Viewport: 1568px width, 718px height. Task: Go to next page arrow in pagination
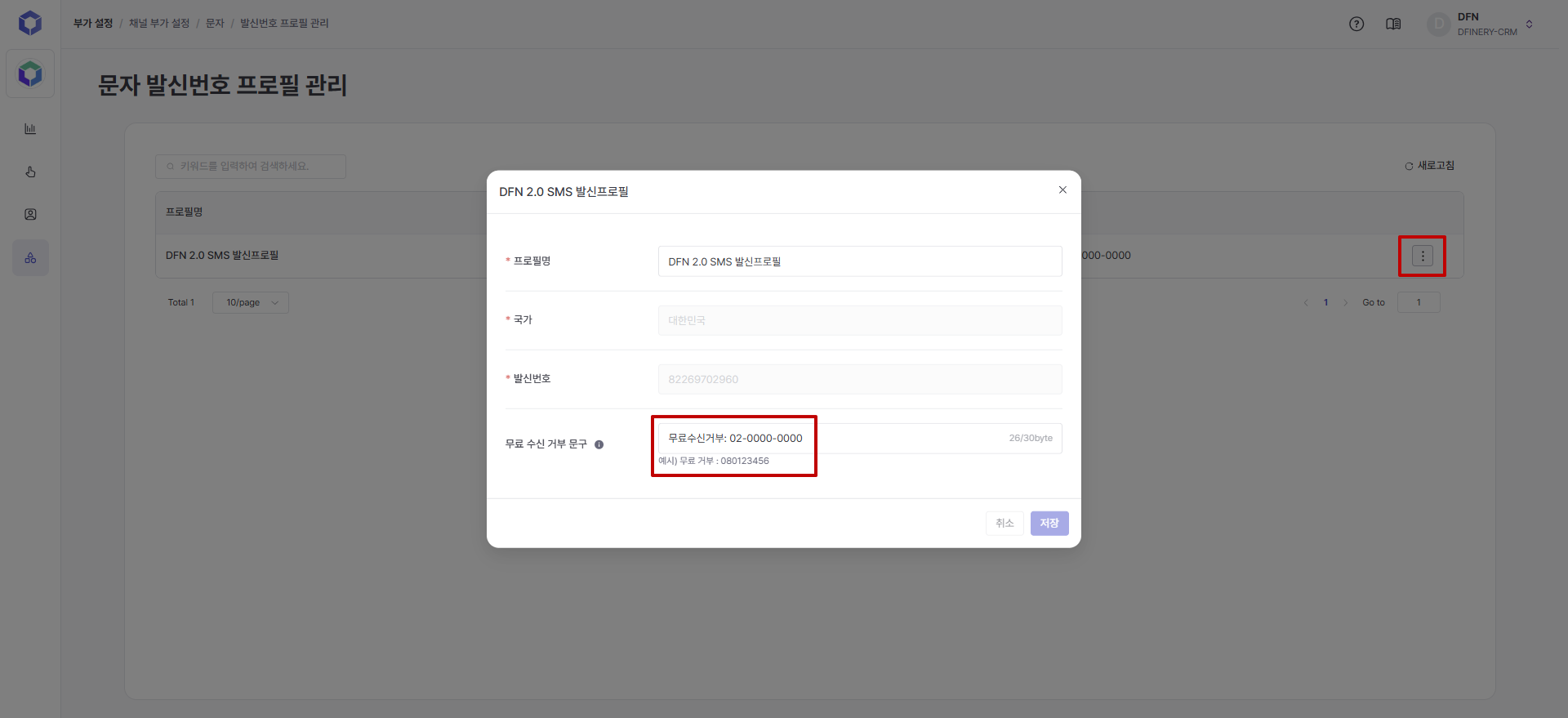pos(1346,302)
